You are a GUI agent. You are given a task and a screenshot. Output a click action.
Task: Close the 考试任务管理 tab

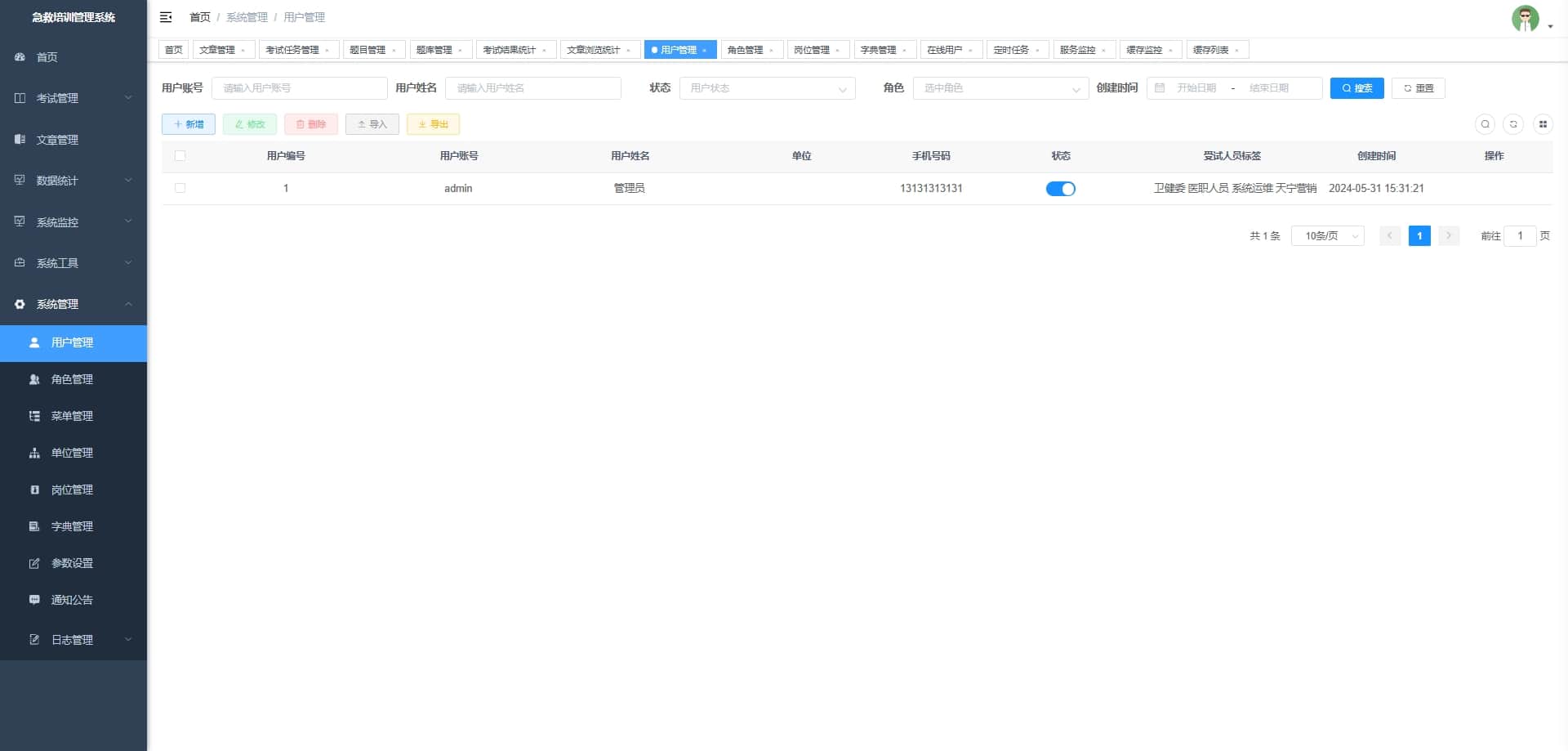pos(327,51)
